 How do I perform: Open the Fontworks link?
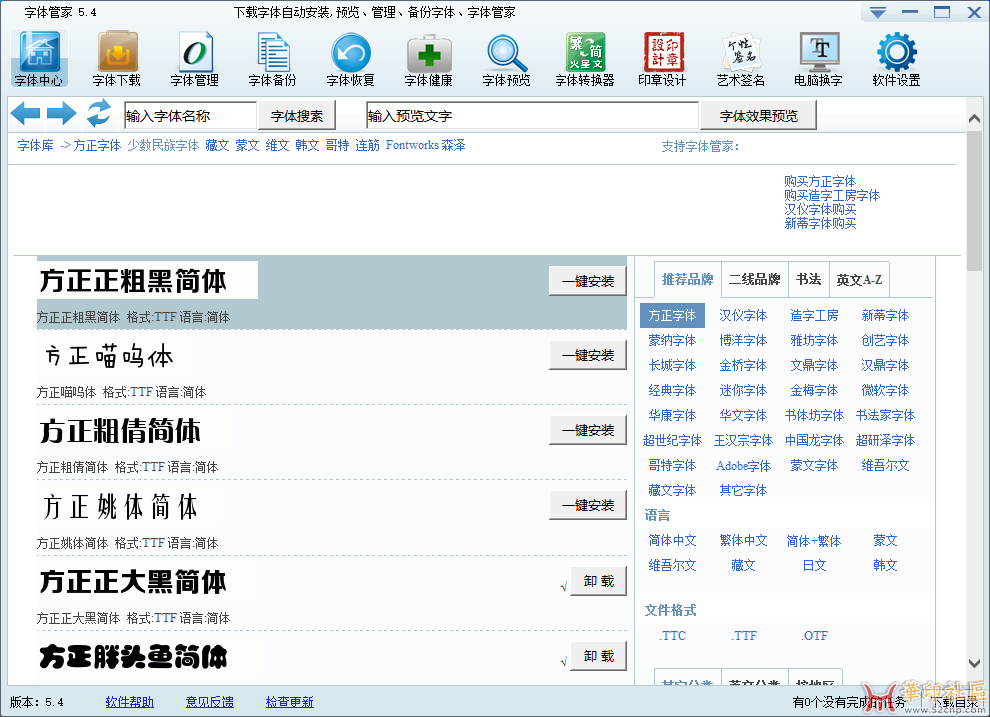click(x=412, y=145)
